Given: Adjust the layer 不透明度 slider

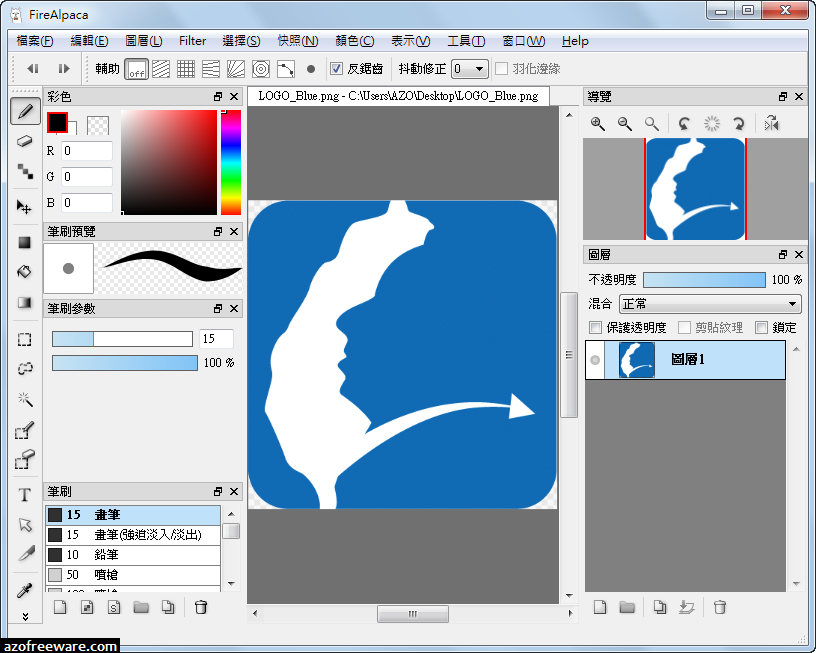Looking at the screenshot, I should pos(704,280).
